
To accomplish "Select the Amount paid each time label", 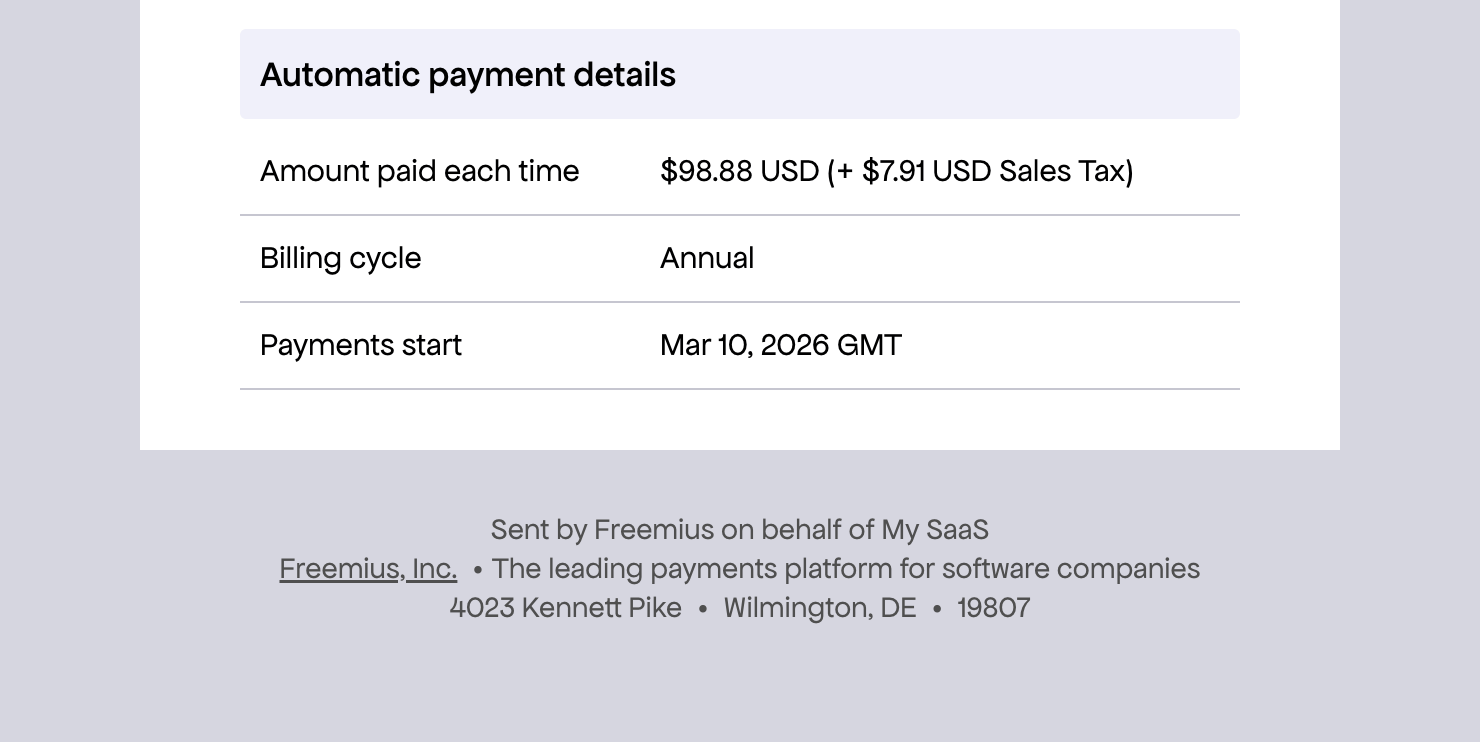I will point(419,172).
